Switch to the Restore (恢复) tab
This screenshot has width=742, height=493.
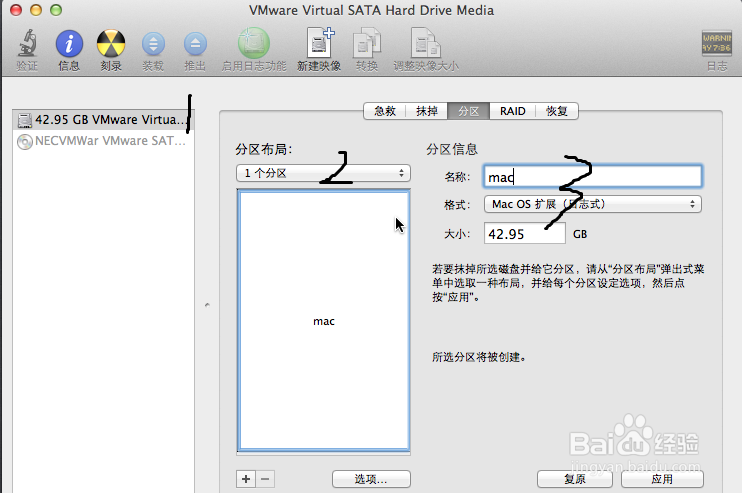pos(556,111)
